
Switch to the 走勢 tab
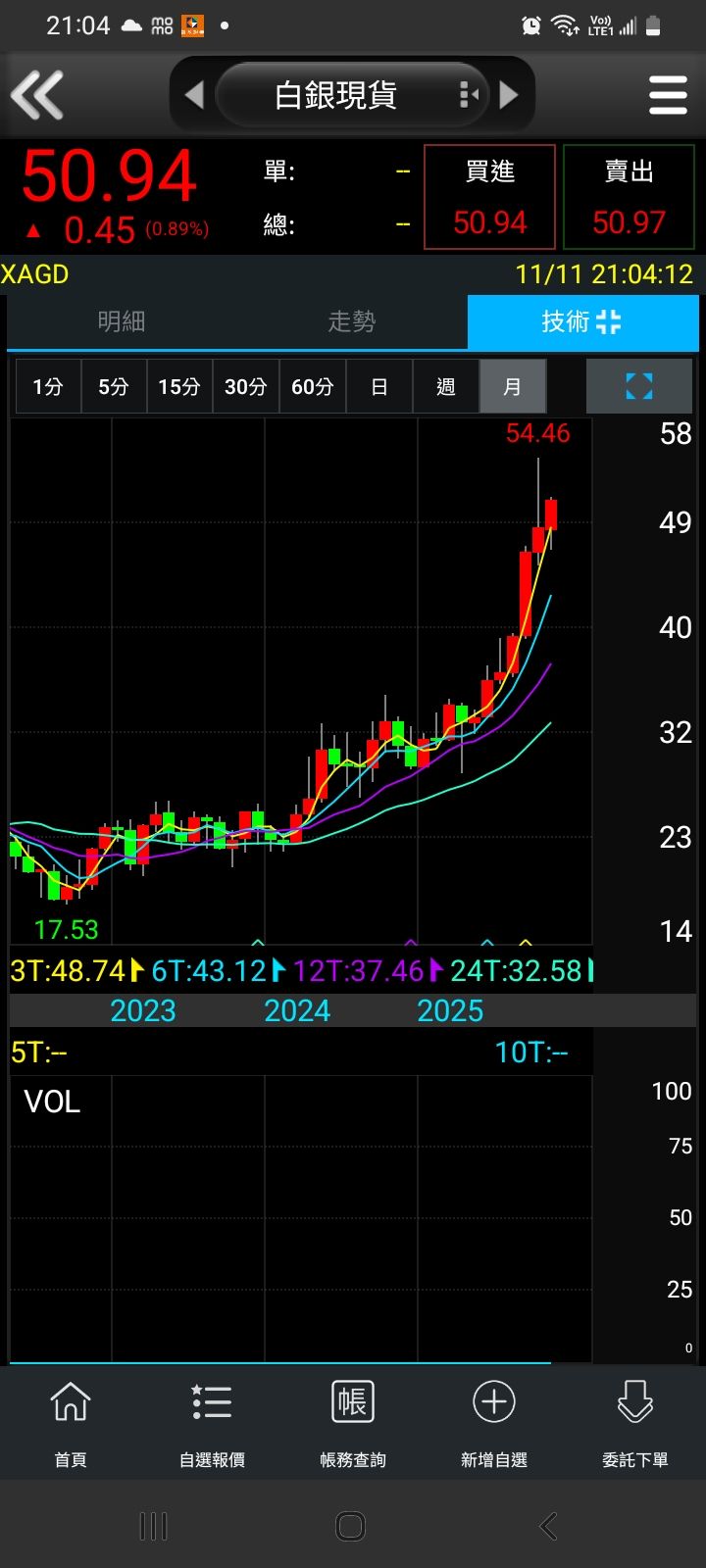351,321
